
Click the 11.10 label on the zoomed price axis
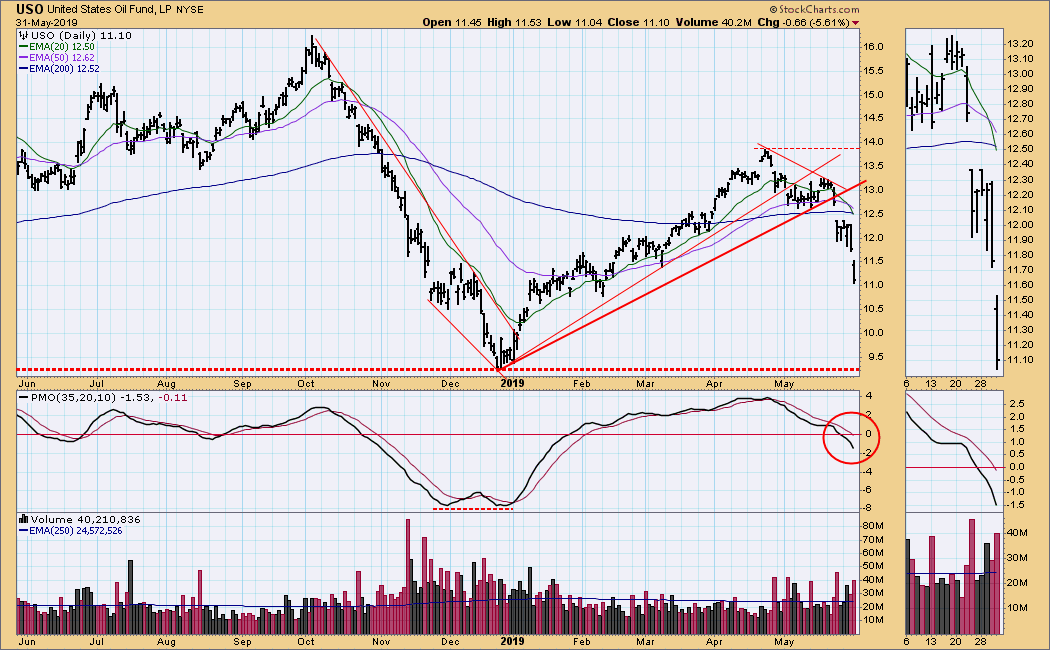(1019, 359)
